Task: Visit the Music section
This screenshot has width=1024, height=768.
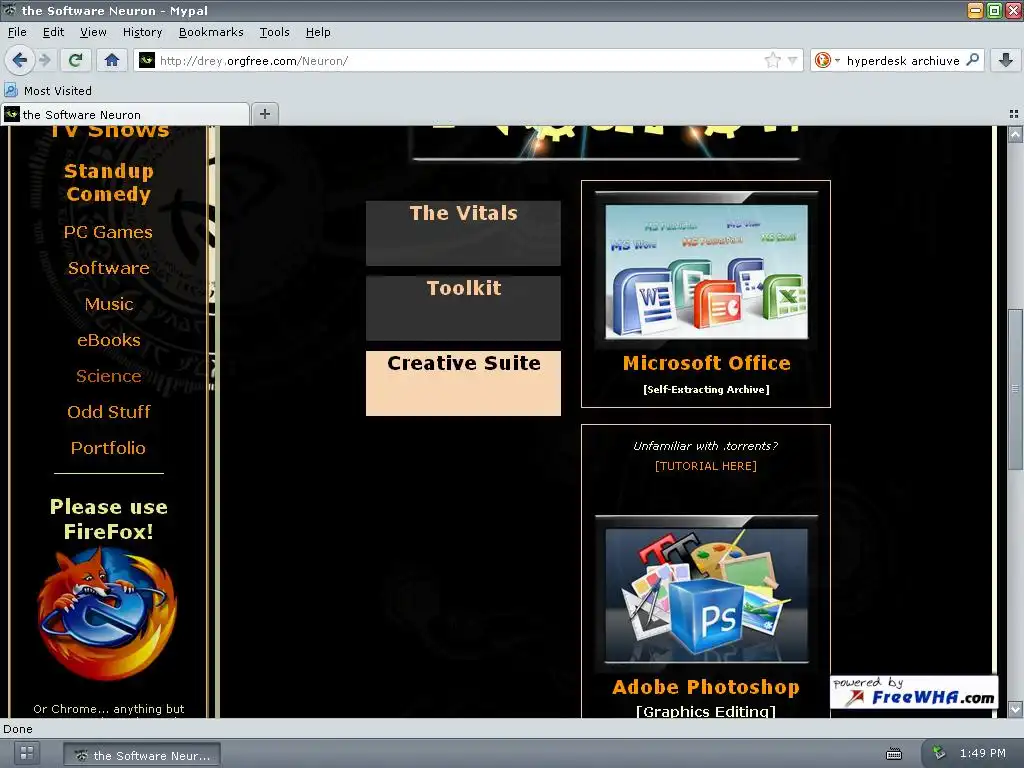Action: point(109,304)
